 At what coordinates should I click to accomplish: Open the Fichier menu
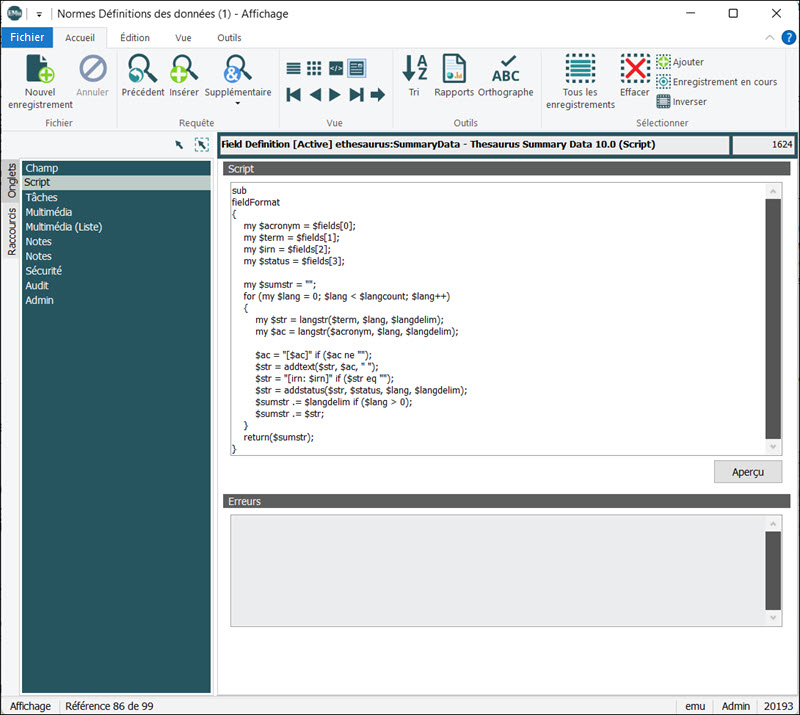click(27, 37)
